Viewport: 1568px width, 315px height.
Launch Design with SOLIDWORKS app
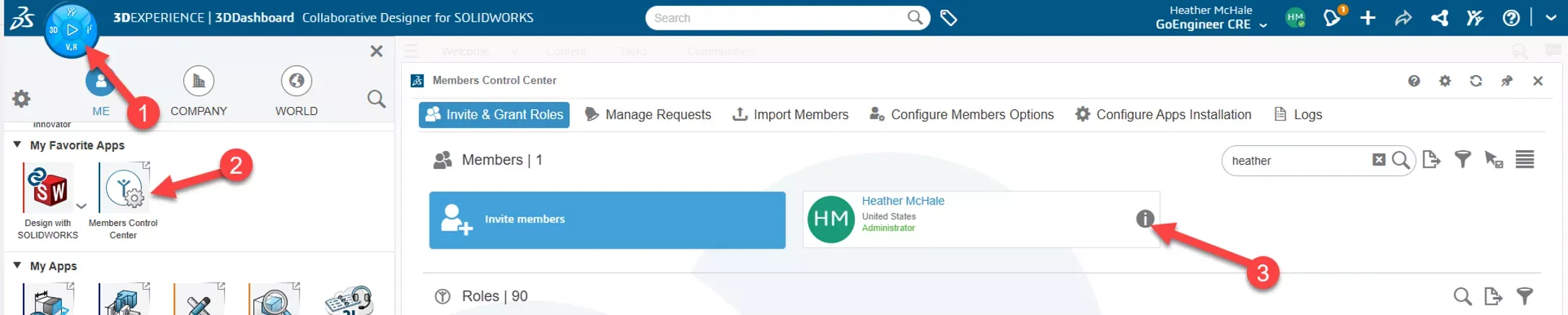(48, 187)
